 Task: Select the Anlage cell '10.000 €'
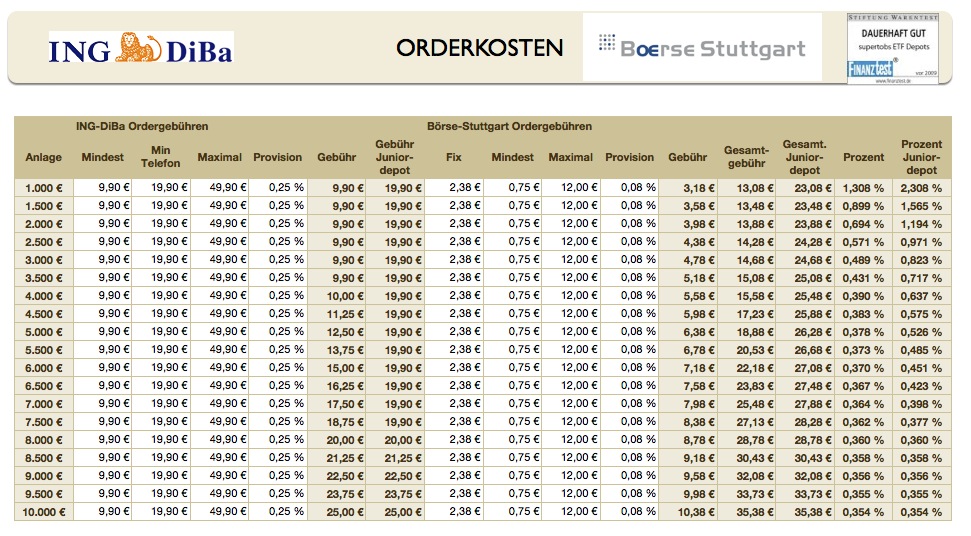click(x=44, y=512)
